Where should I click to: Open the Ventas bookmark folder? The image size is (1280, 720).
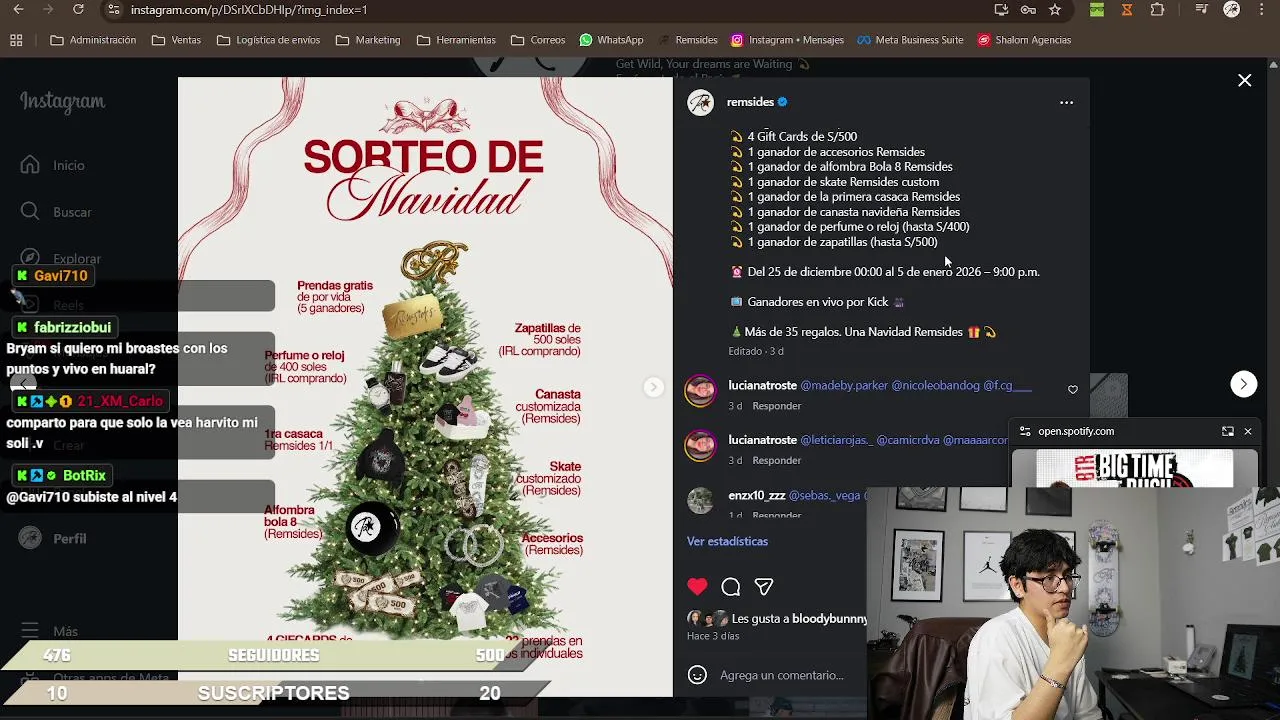coord(176,40)
